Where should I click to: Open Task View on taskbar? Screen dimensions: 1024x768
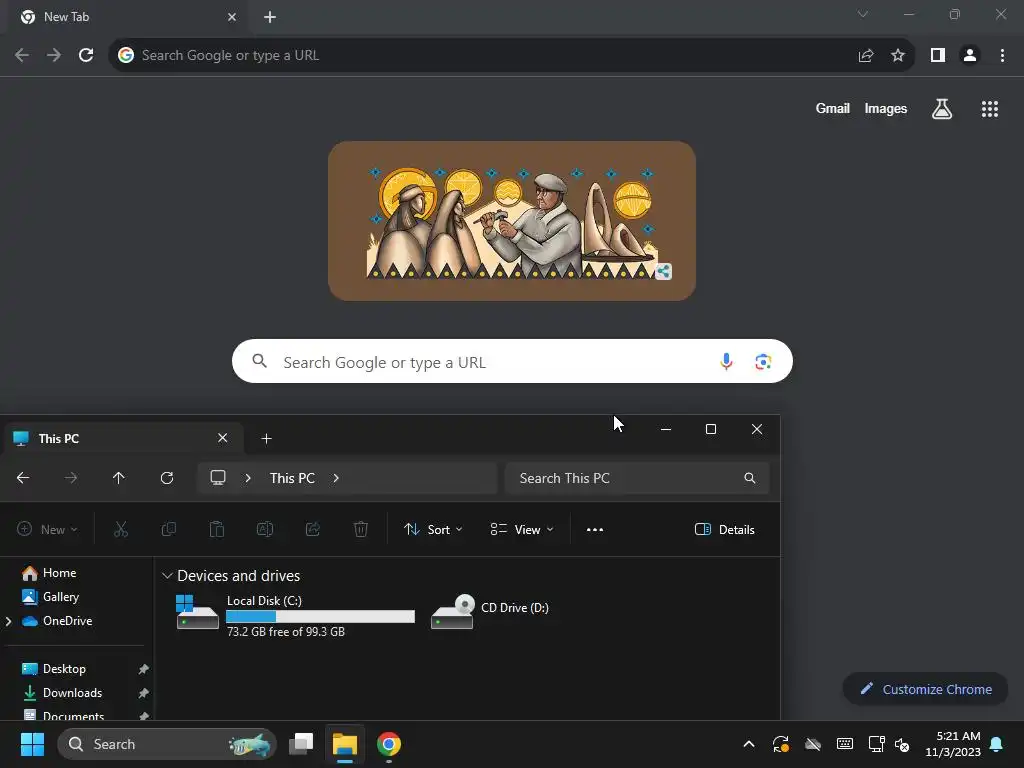(x=301, y=744)
